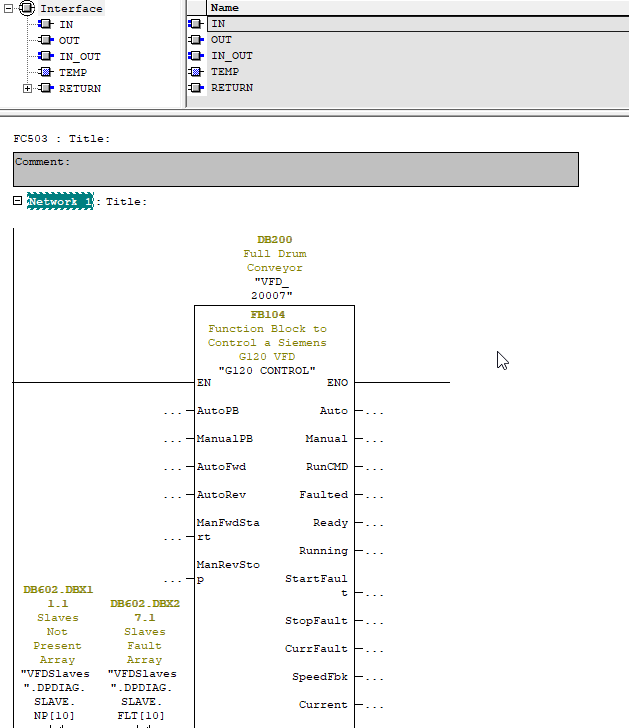Click the OUT icon in interface tree

tap(45, 40)
